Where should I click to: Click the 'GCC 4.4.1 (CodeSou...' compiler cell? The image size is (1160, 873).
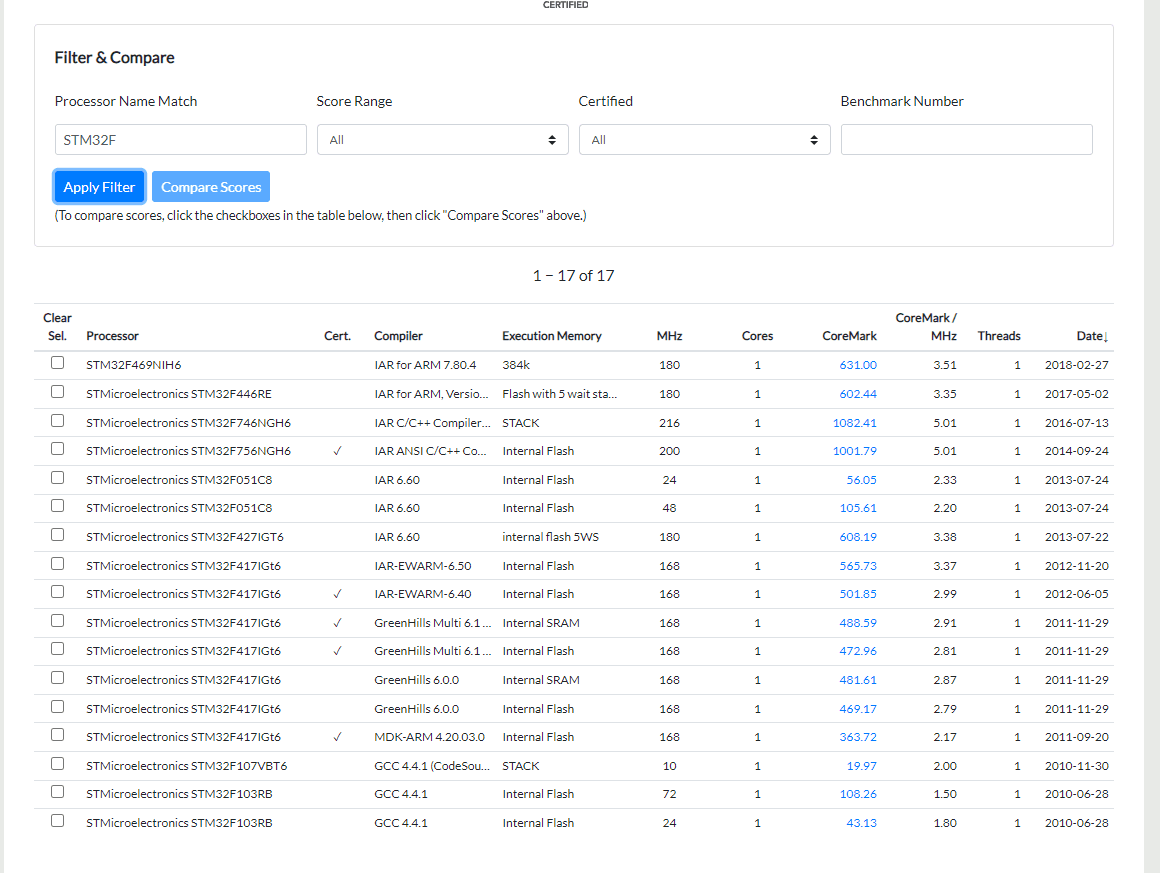click(432, 765)
